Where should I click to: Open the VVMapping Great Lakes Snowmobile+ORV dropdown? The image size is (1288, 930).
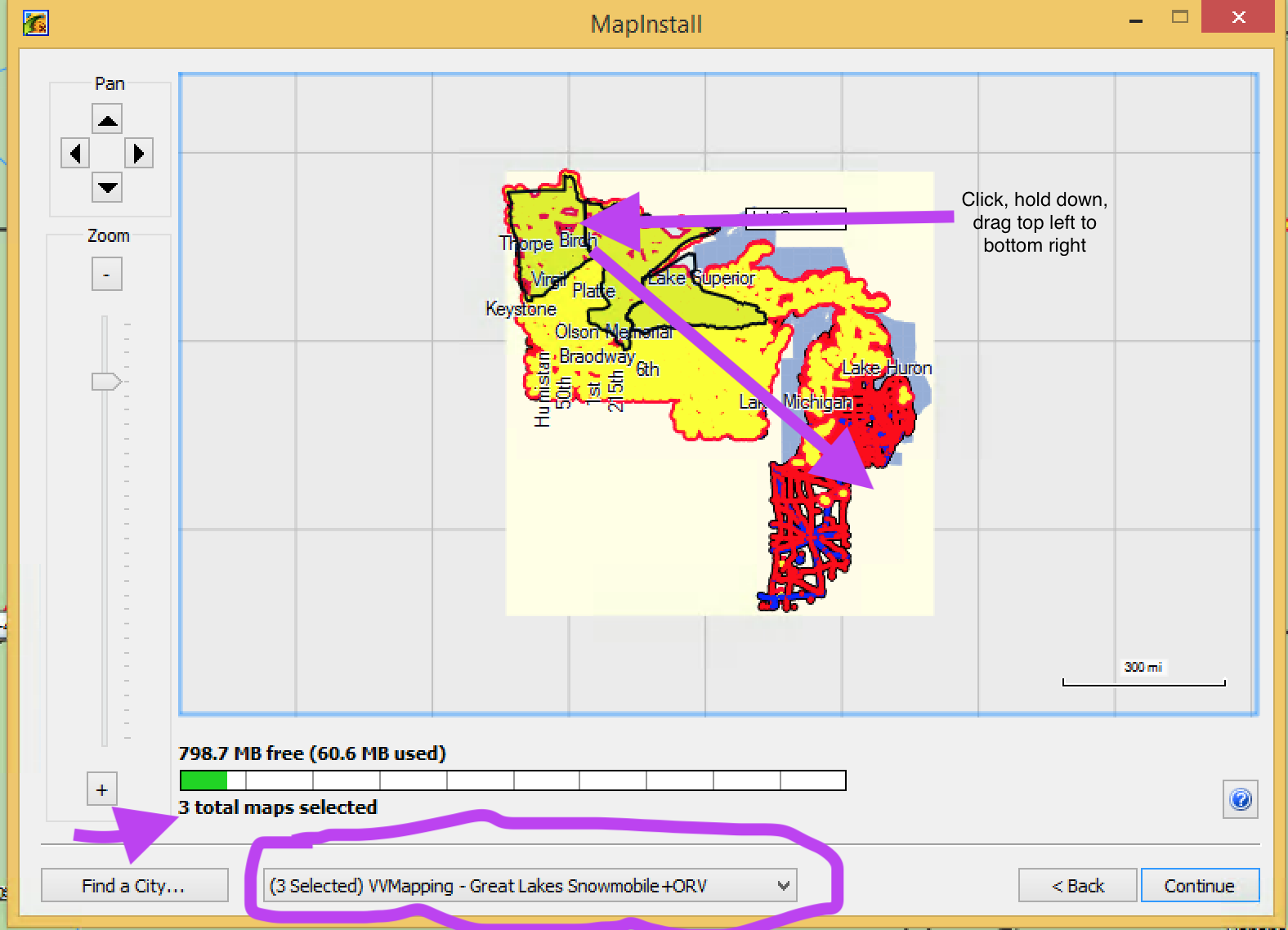click(530, 886)
